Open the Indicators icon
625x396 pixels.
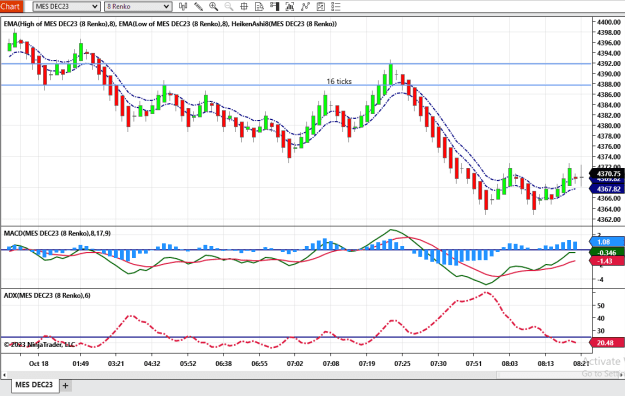(305, 6)
